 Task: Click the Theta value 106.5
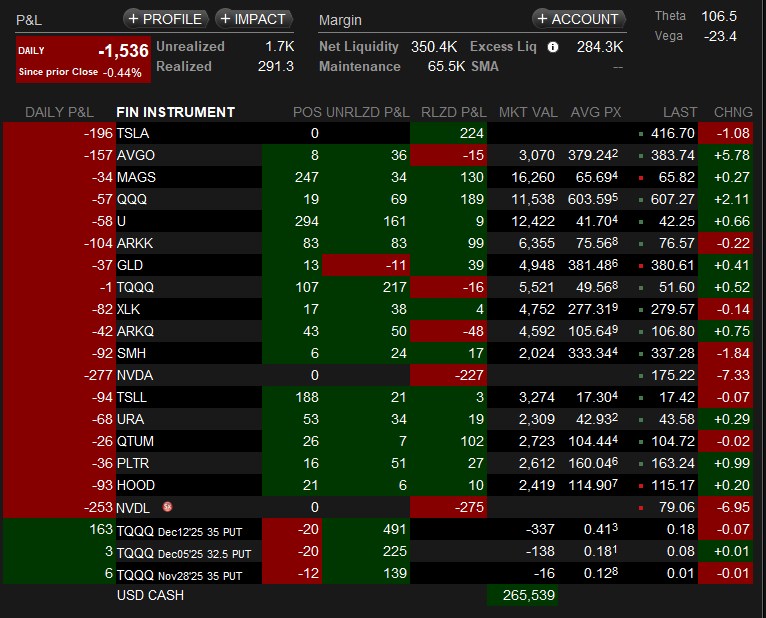coord(719,16)
